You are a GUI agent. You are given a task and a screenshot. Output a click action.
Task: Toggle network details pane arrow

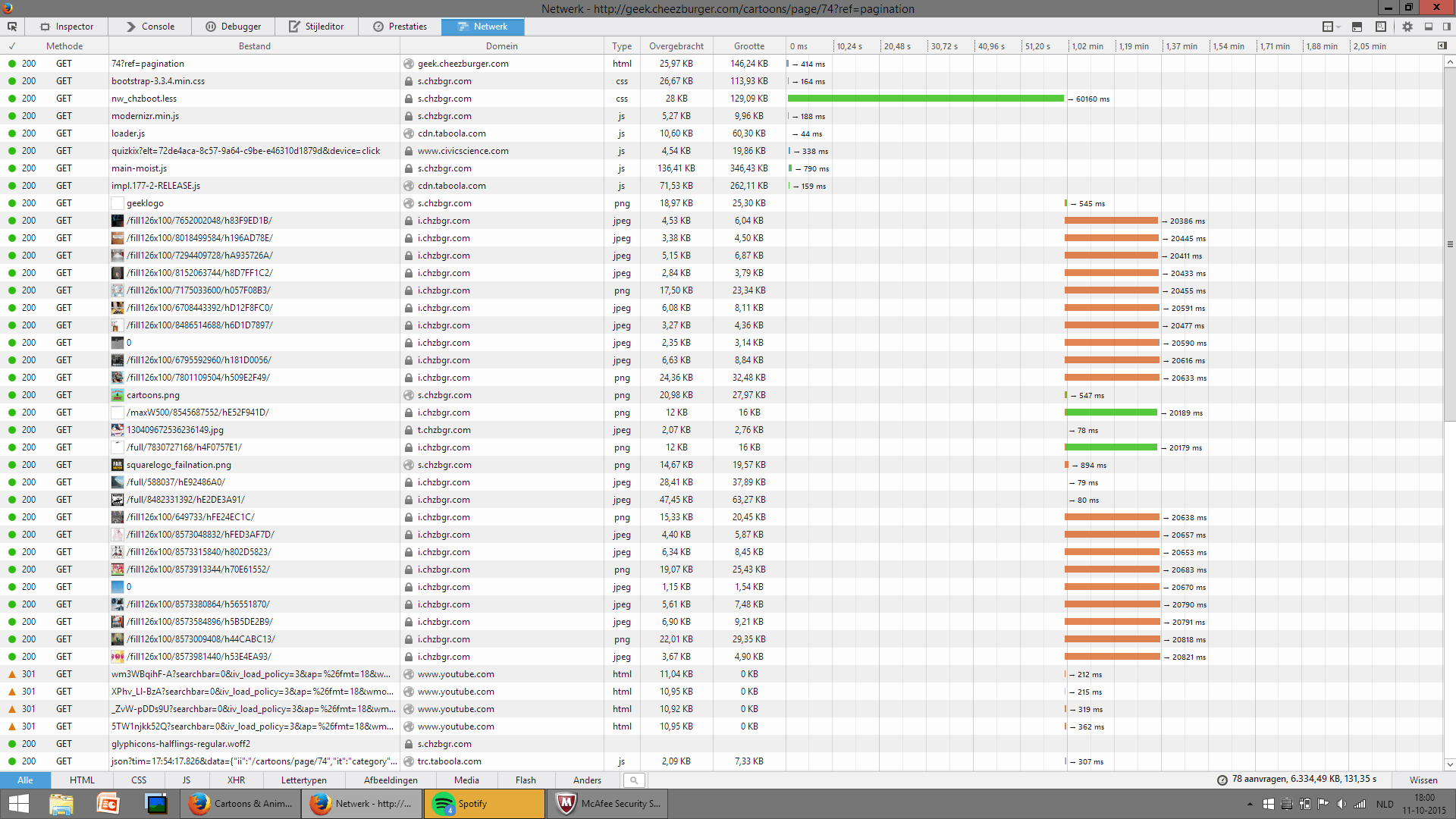tap(1442, 46)
